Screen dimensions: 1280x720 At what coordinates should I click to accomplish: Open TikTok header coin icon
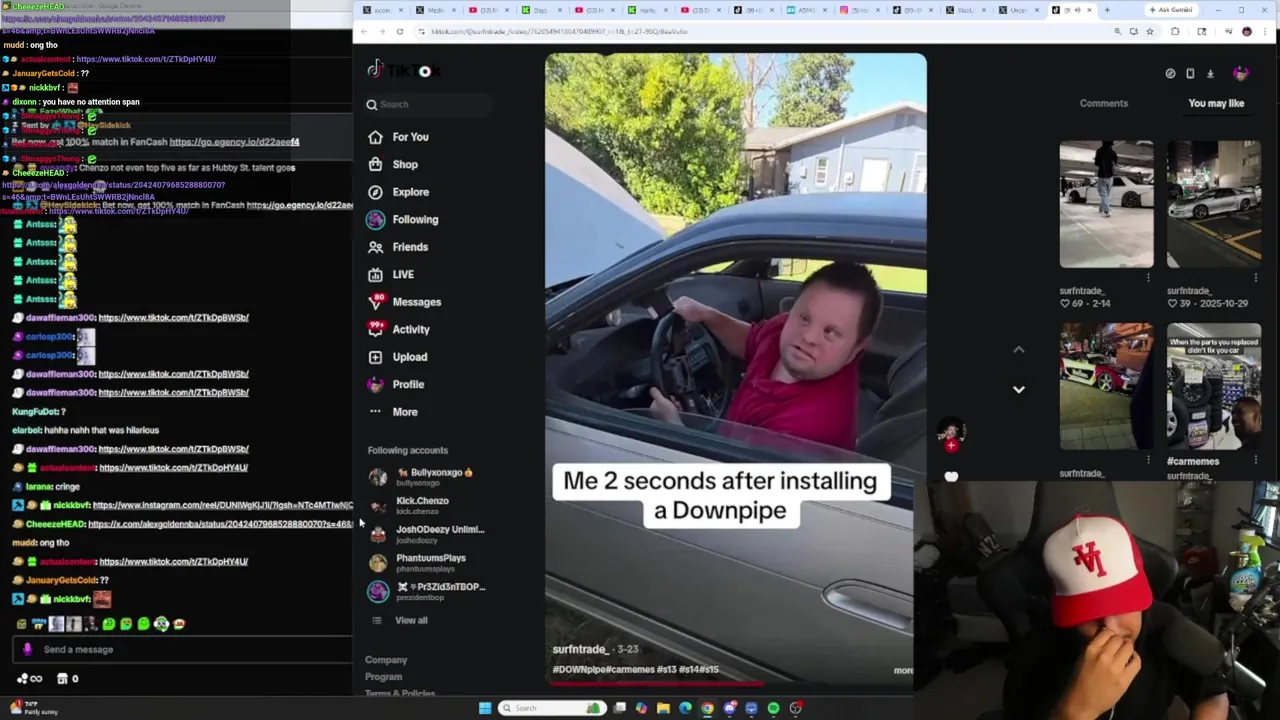pyautogui.click(x=1170, y=73)
